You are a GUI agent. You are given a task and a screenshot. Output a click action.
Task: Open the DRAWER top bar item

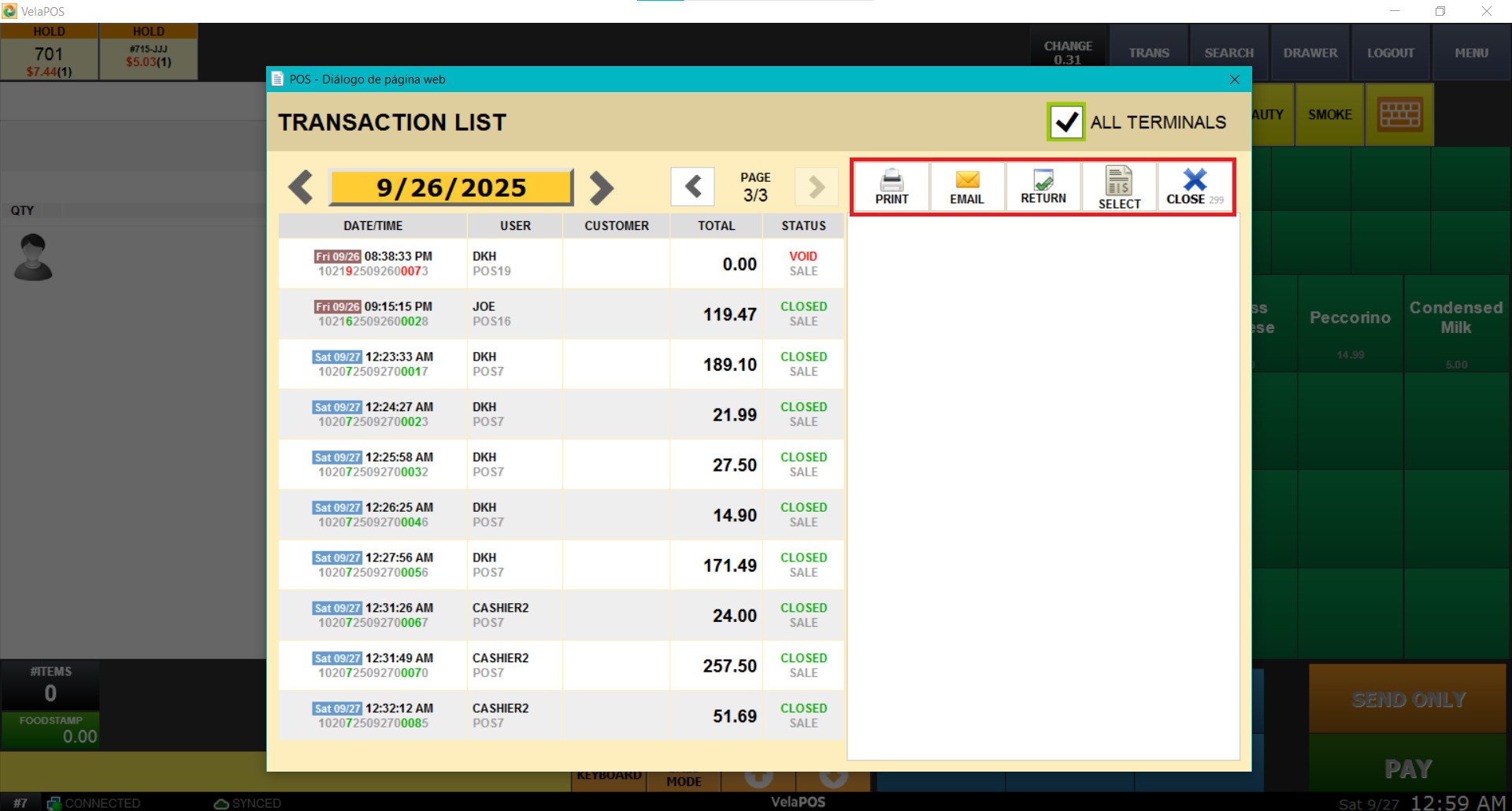pyautogui.click(x=1310, y=53)
